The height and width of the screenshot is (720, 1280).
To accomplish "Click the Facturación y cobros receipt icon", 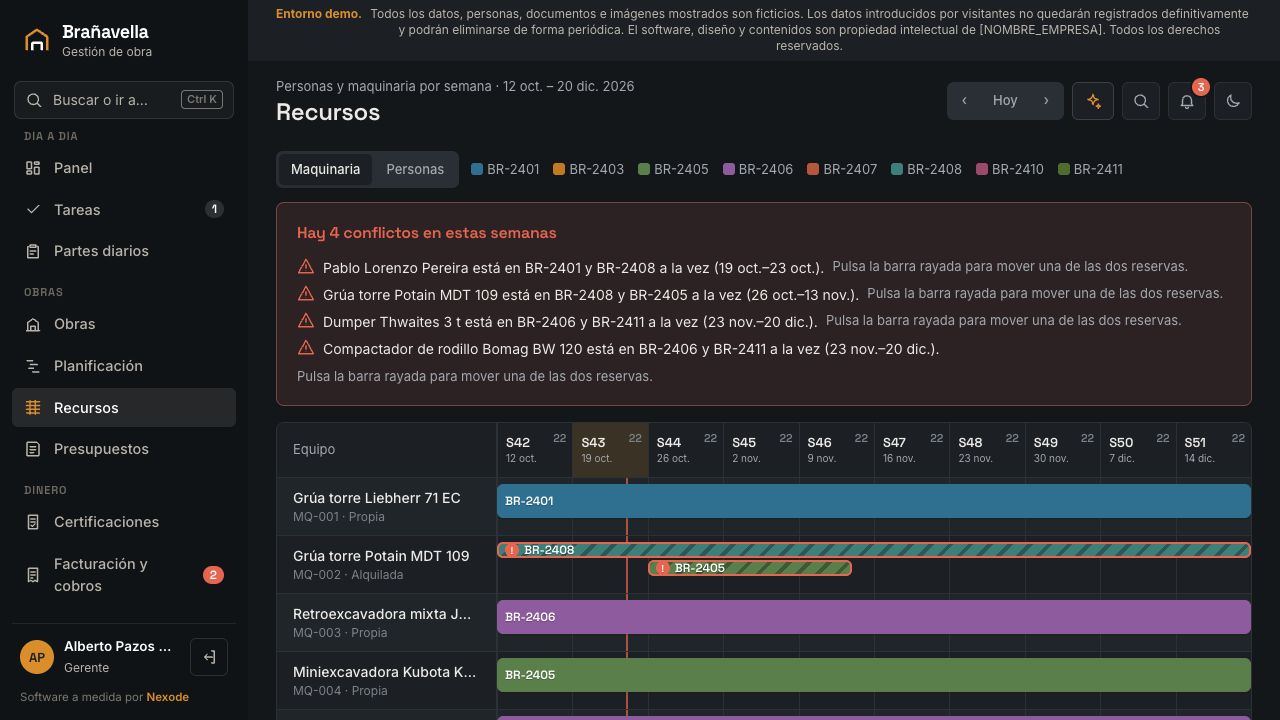I will (33, 575).
